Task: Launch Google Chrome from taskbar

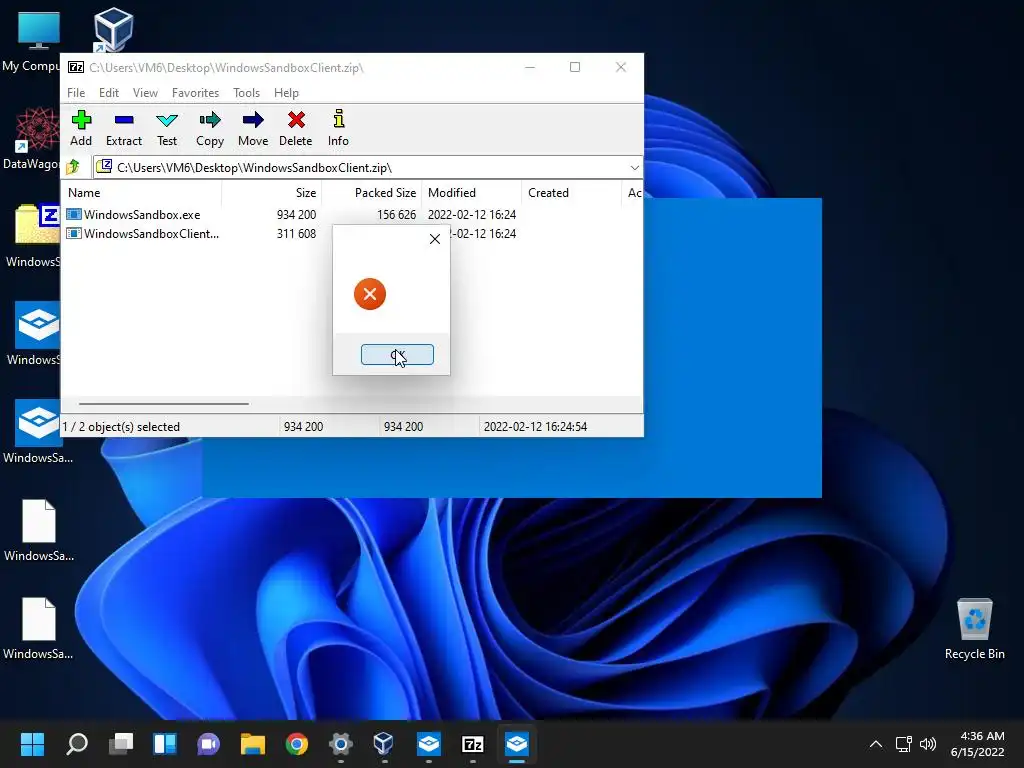Action: coord(296,743)
